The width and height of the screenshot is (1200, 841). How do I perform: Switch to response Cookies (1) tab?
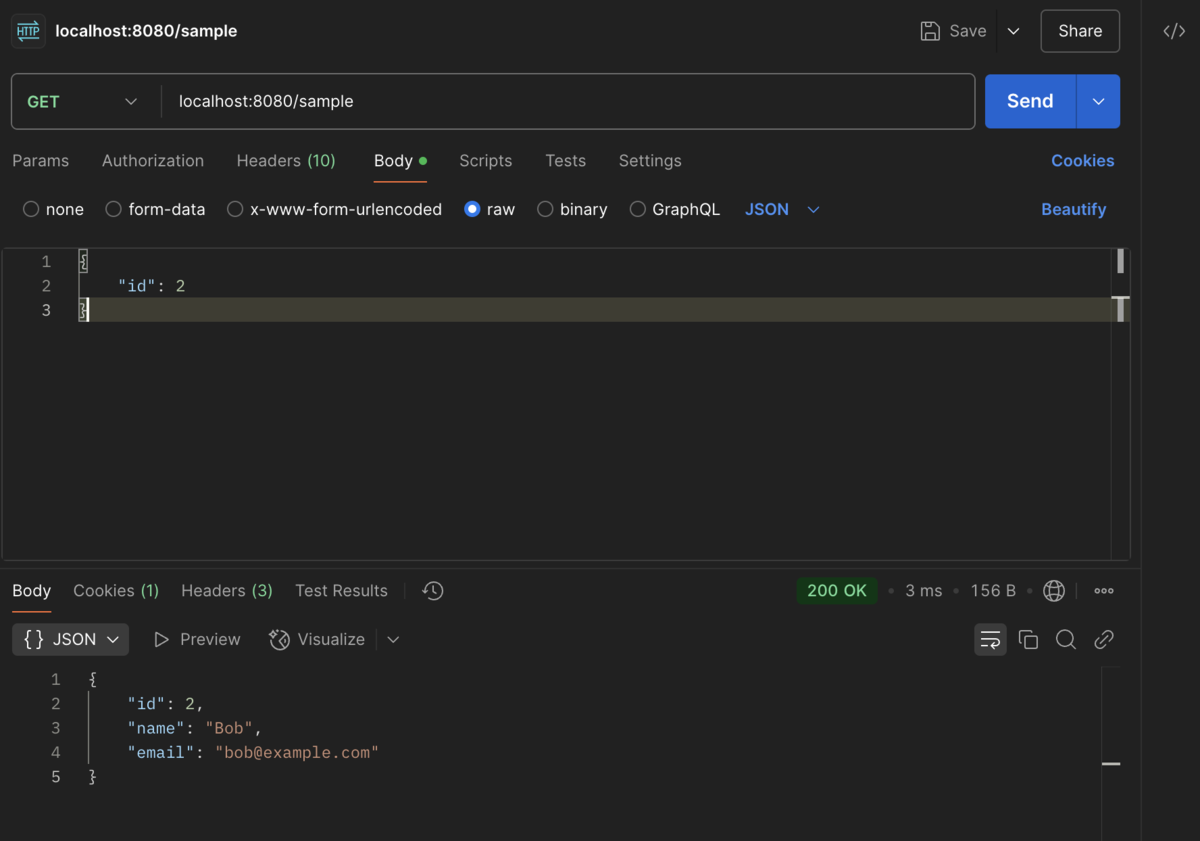[116, 591]
